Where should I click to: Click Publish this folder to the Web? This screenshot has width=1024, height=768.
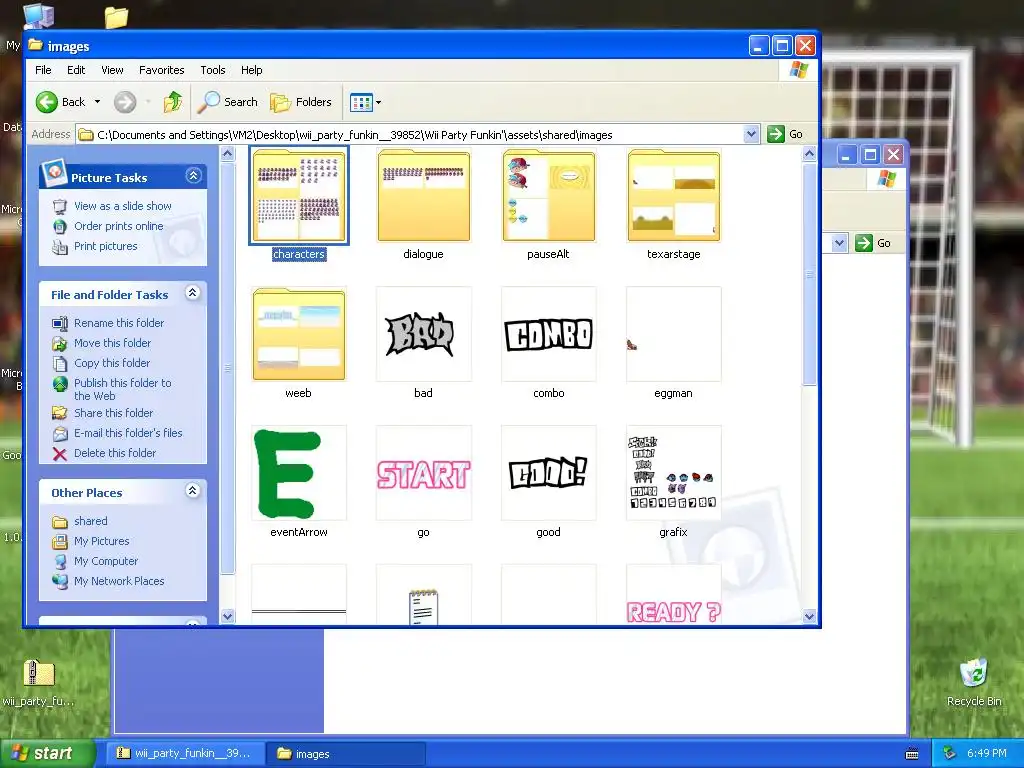pos(122,389)
